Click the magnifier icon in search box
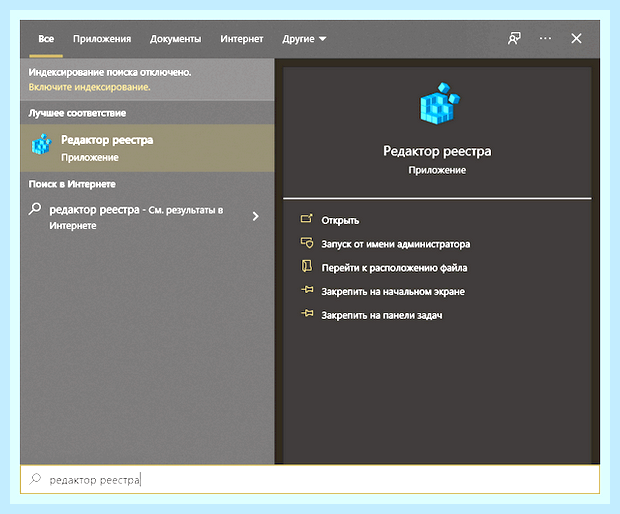Viewport: 620px width, 514px height. coord(35,479)
